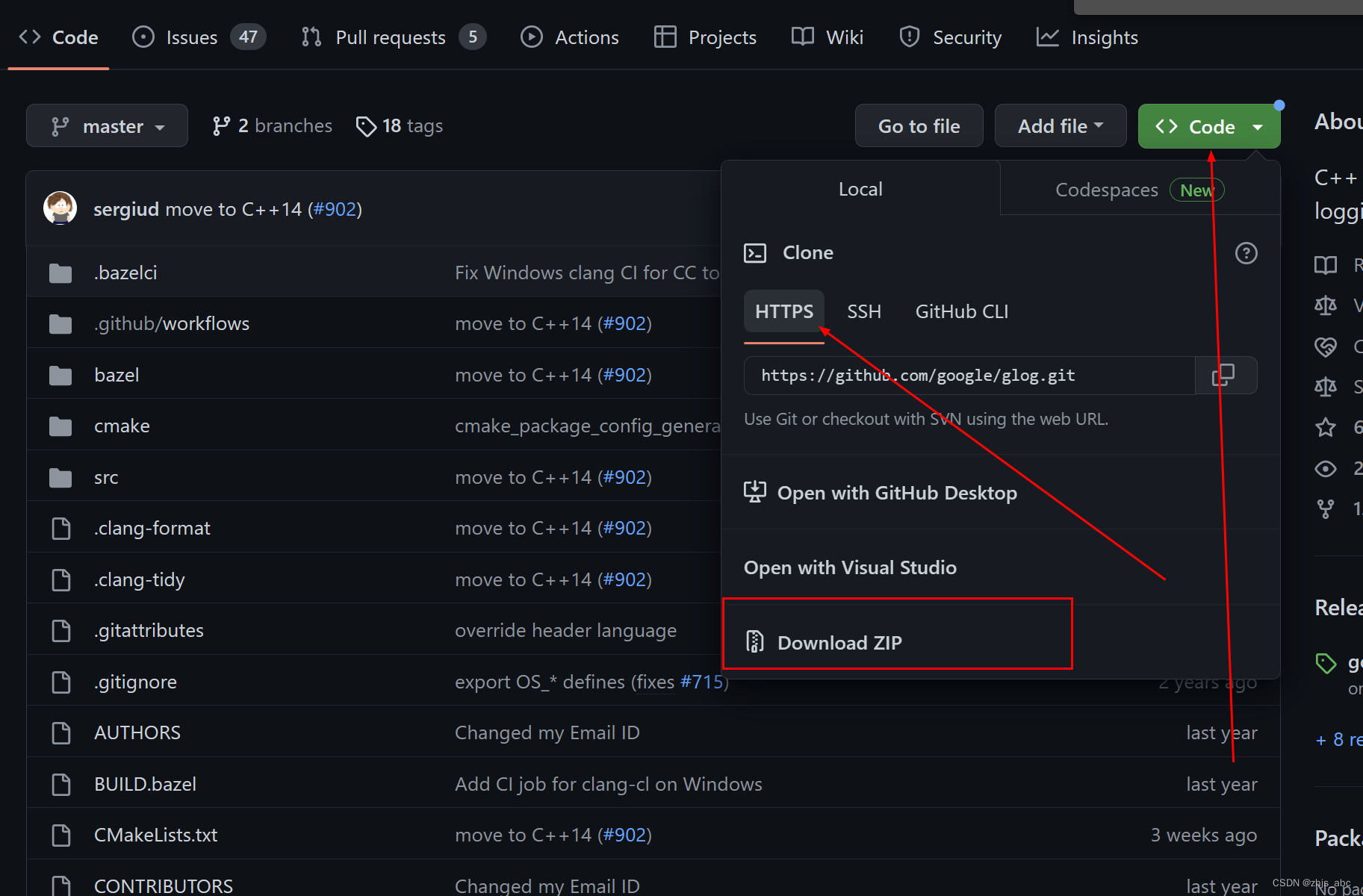Click the .github/workflows folder icon
The width and height of the screenshot is (1363, 896).
[60, 324]
